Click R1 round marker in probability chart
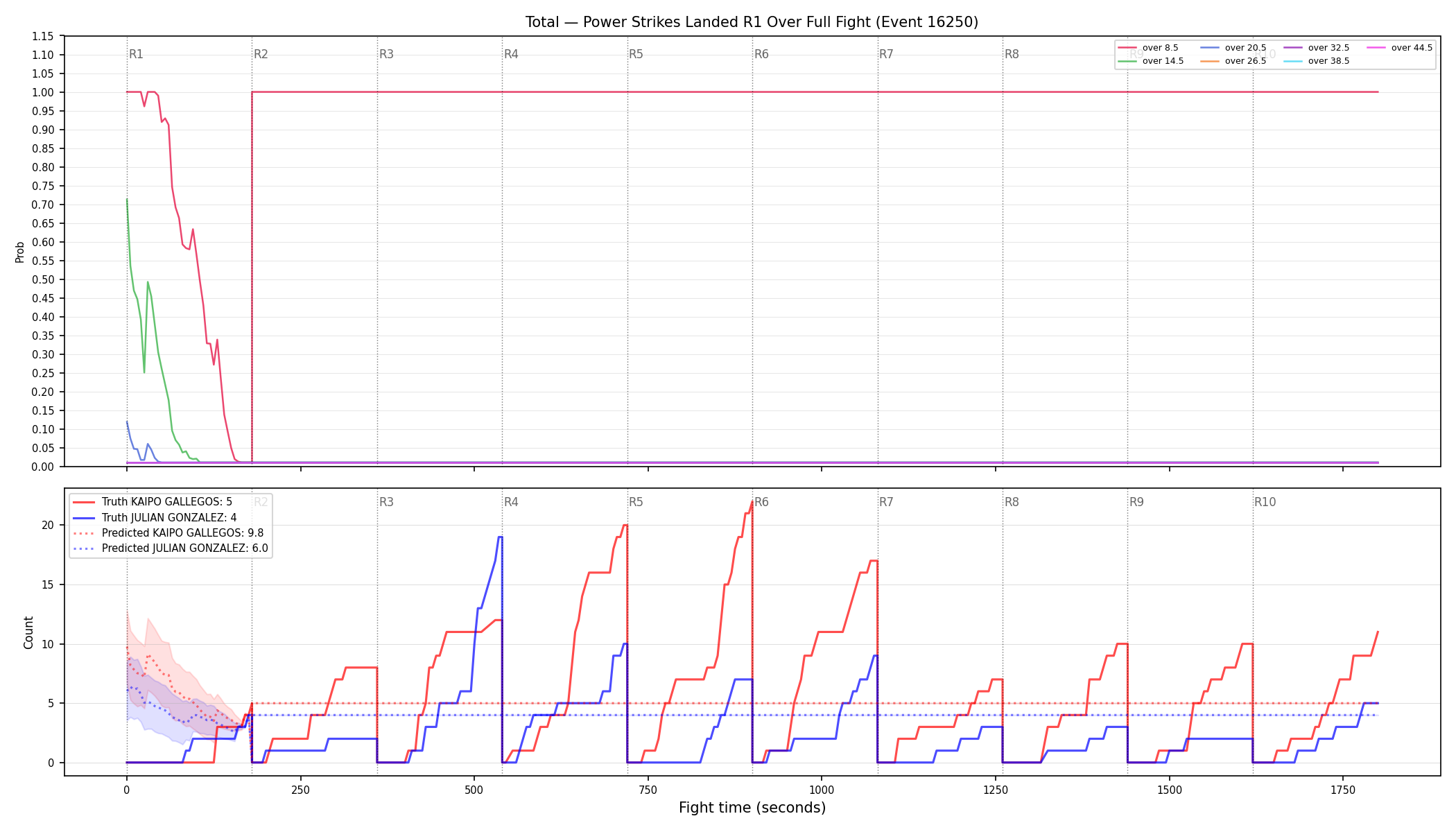1456x832 pixels. (136, 54)
